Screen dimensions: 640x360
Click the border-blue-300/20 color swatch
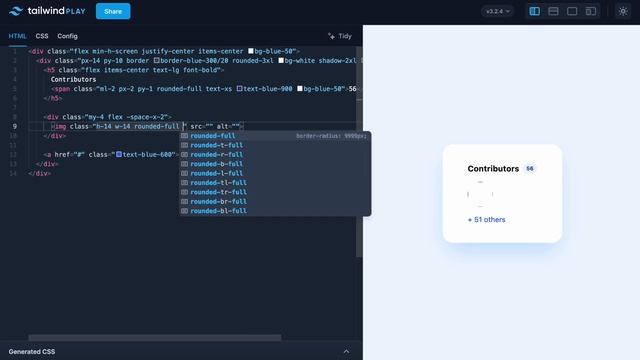click(x=156, y=60)
